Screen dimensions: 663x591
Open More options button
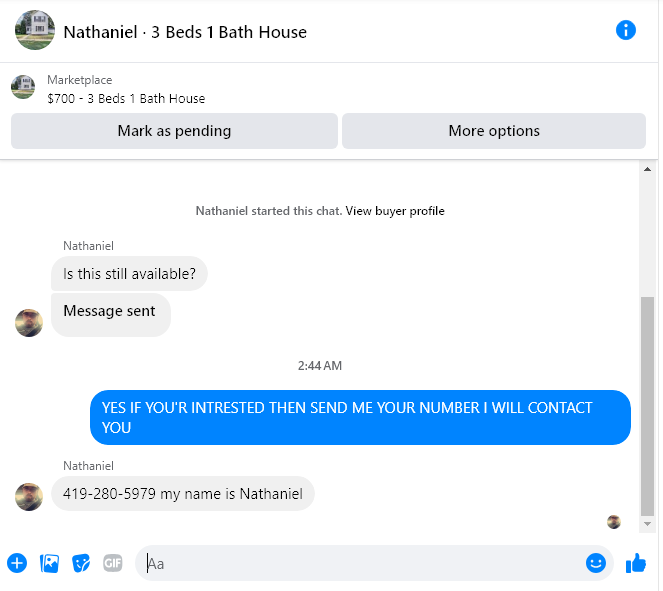click(496, 131)
